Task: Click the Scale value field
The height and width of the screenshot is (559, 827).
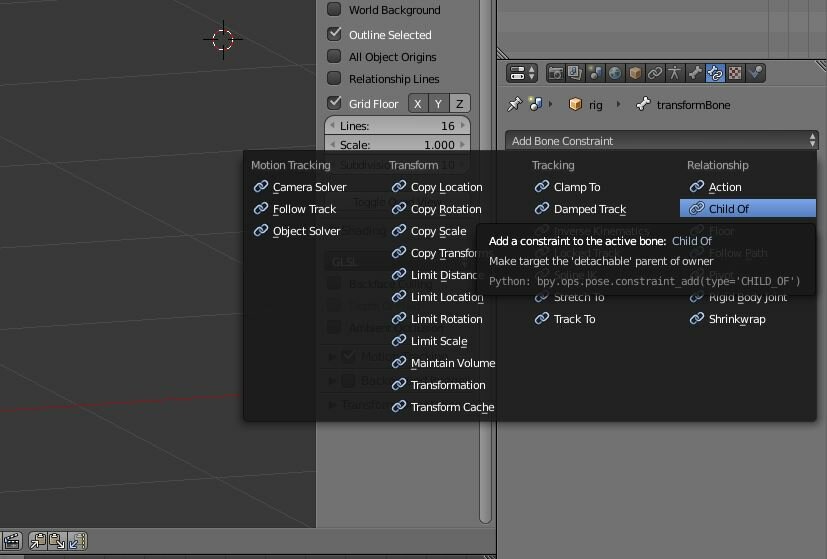Action: [x=398, y=144]
